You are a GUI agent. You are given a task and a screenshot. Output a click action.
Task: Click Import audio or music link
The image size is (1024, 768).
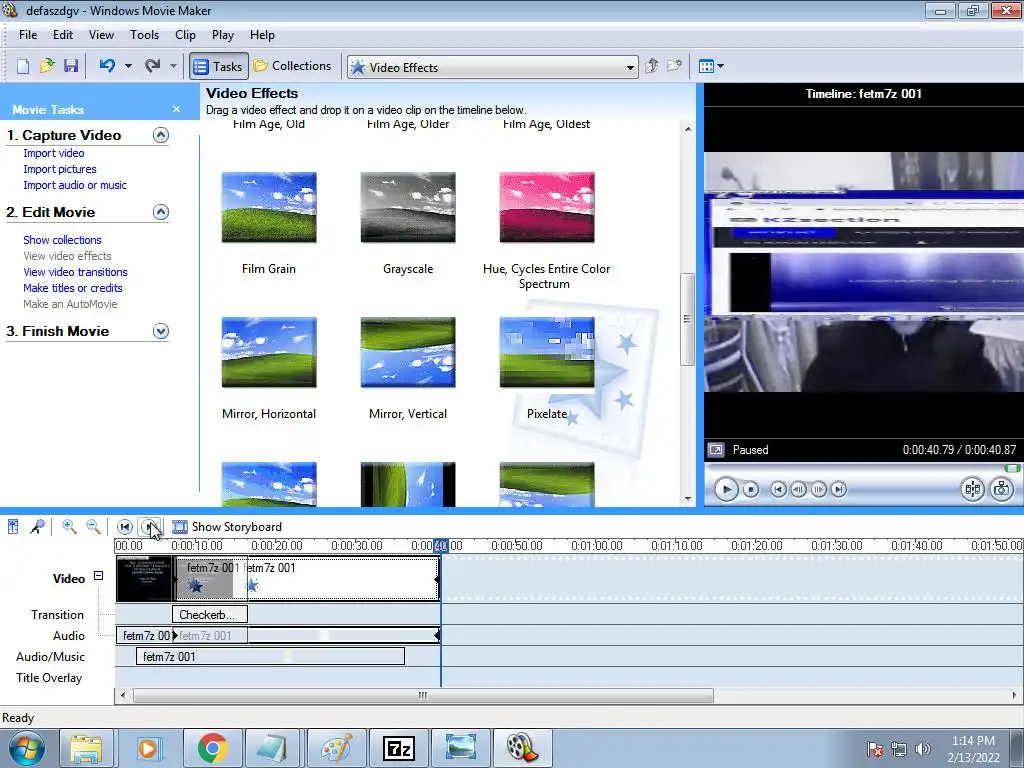[x=75, y=185]
